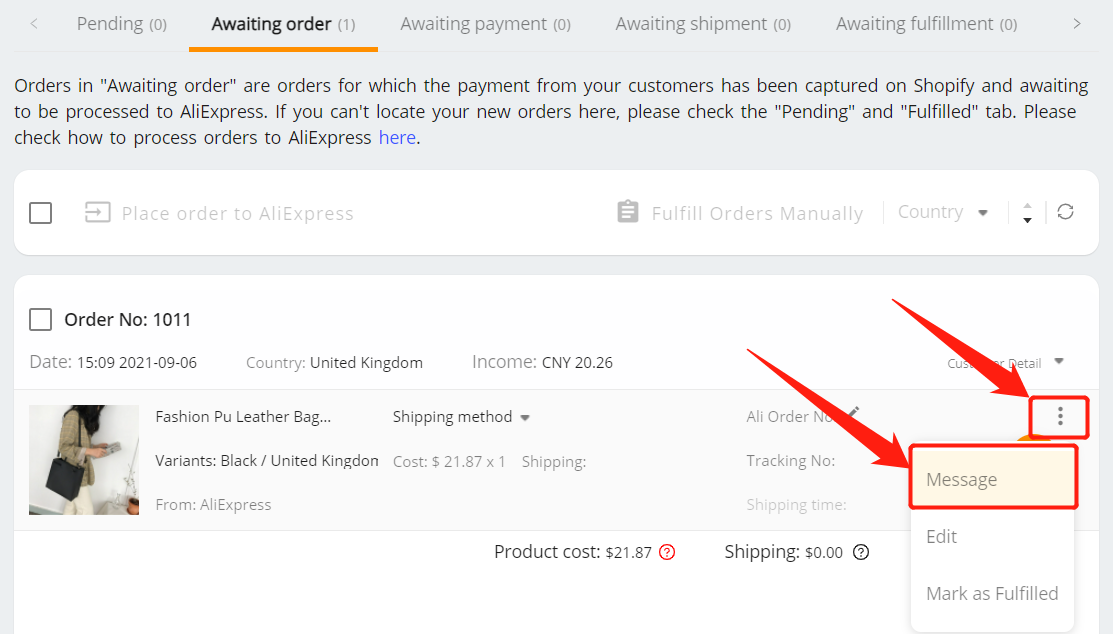This screenshot has height=634, width=1113.
Task: Open the "here" help link
Action: (x=397, y=138)
